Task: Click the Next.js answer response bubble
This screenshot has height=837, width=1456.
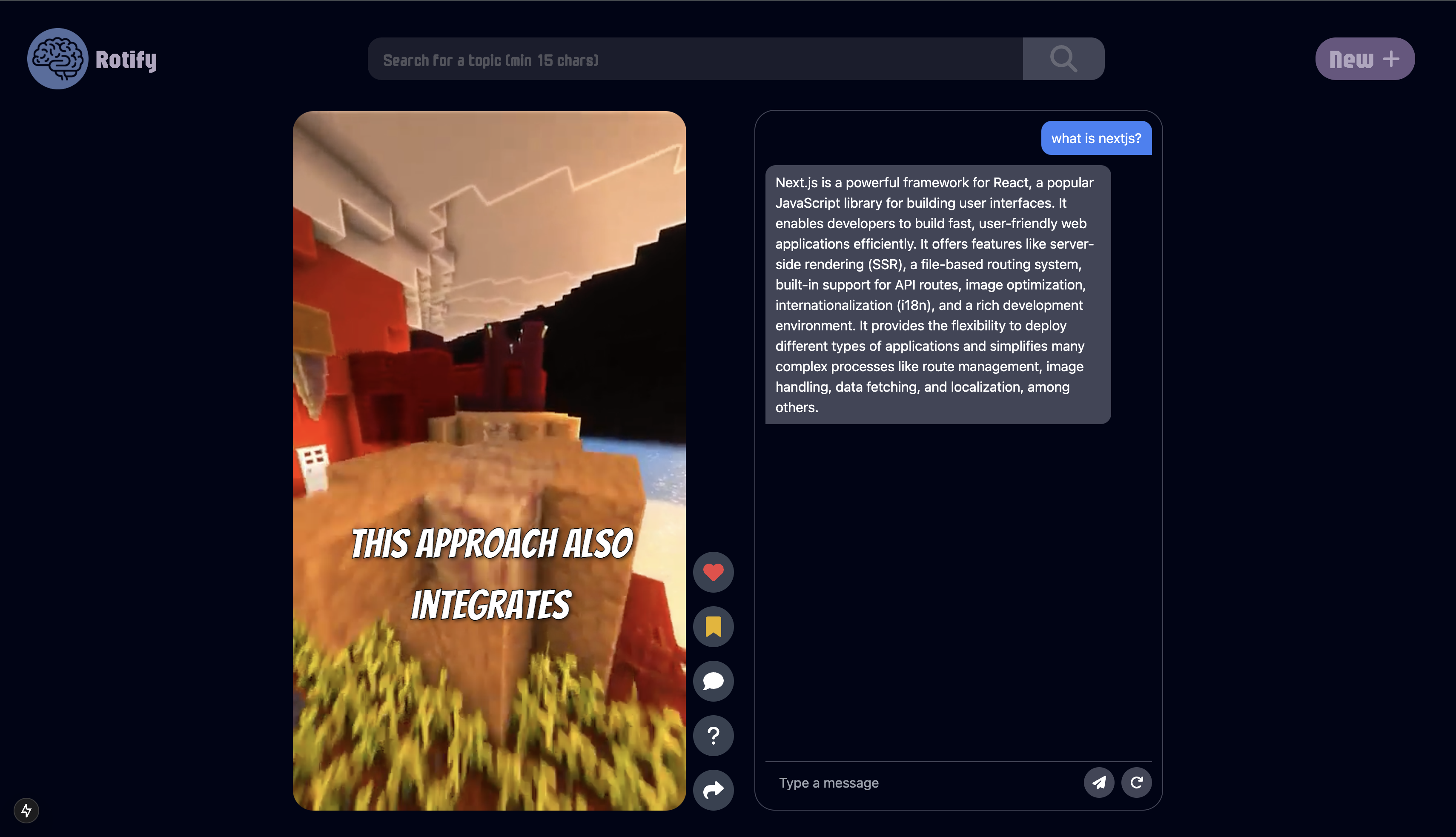Action: (x=937, y=294)
